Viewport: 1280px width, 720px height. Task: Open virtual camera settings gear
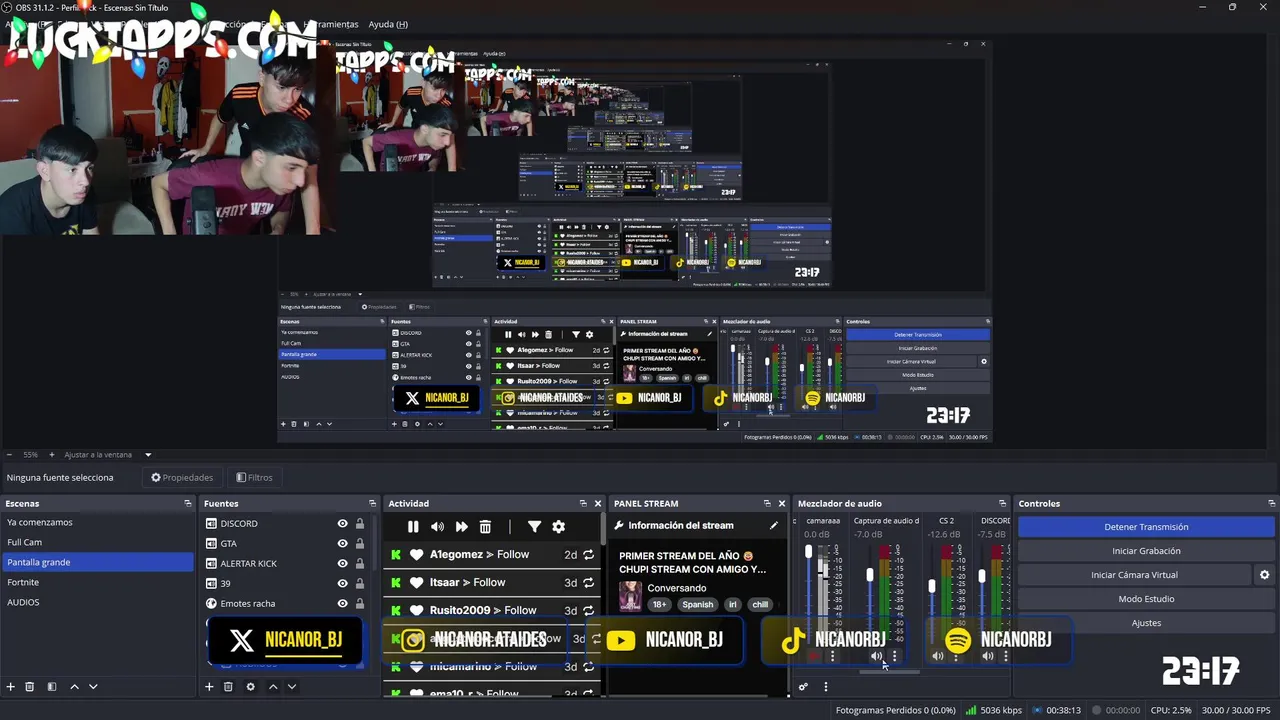(x=1264, y=575)
